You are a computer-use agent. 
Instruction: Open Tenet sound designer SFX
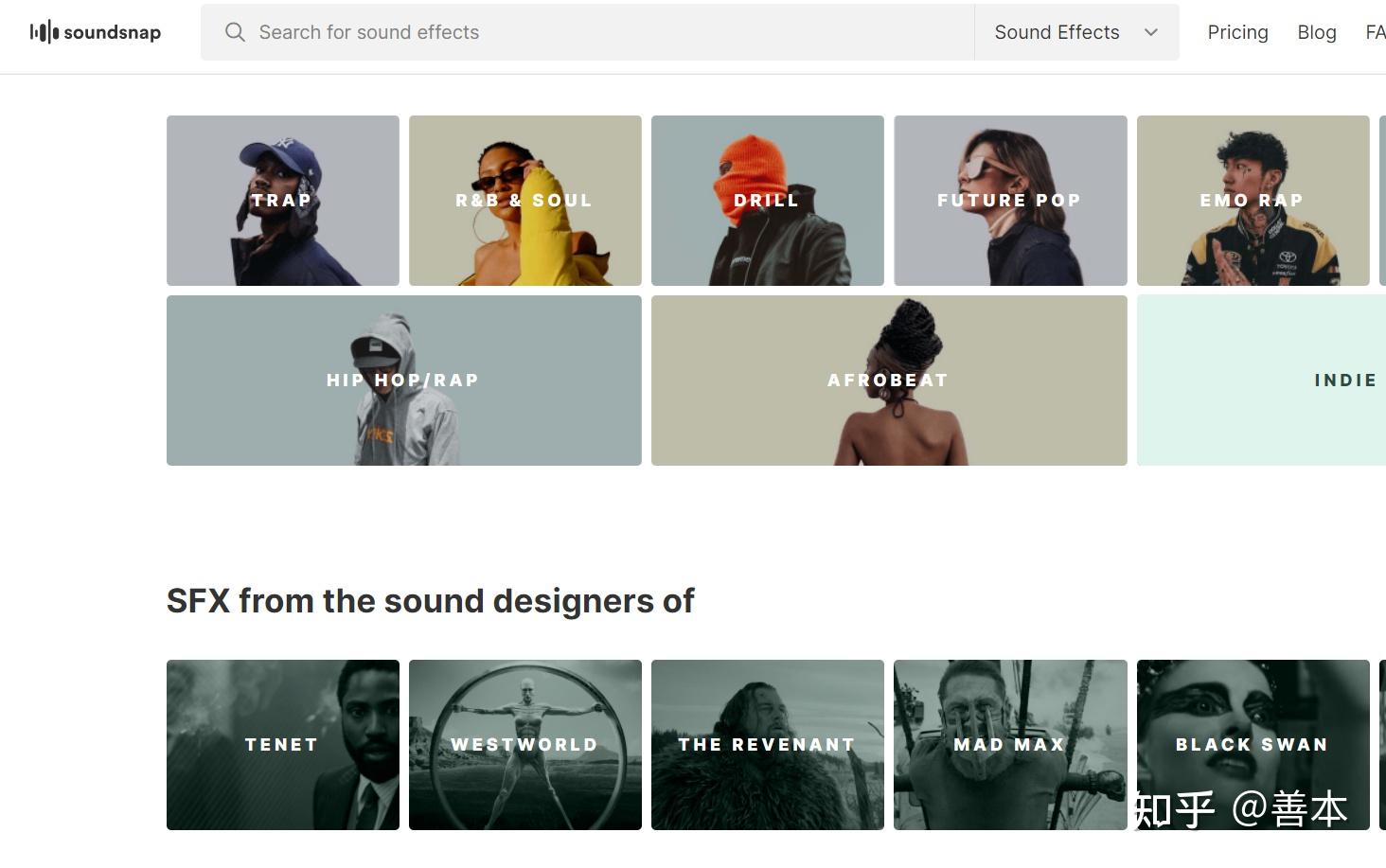pyautogui.click(x=283, y=745)
